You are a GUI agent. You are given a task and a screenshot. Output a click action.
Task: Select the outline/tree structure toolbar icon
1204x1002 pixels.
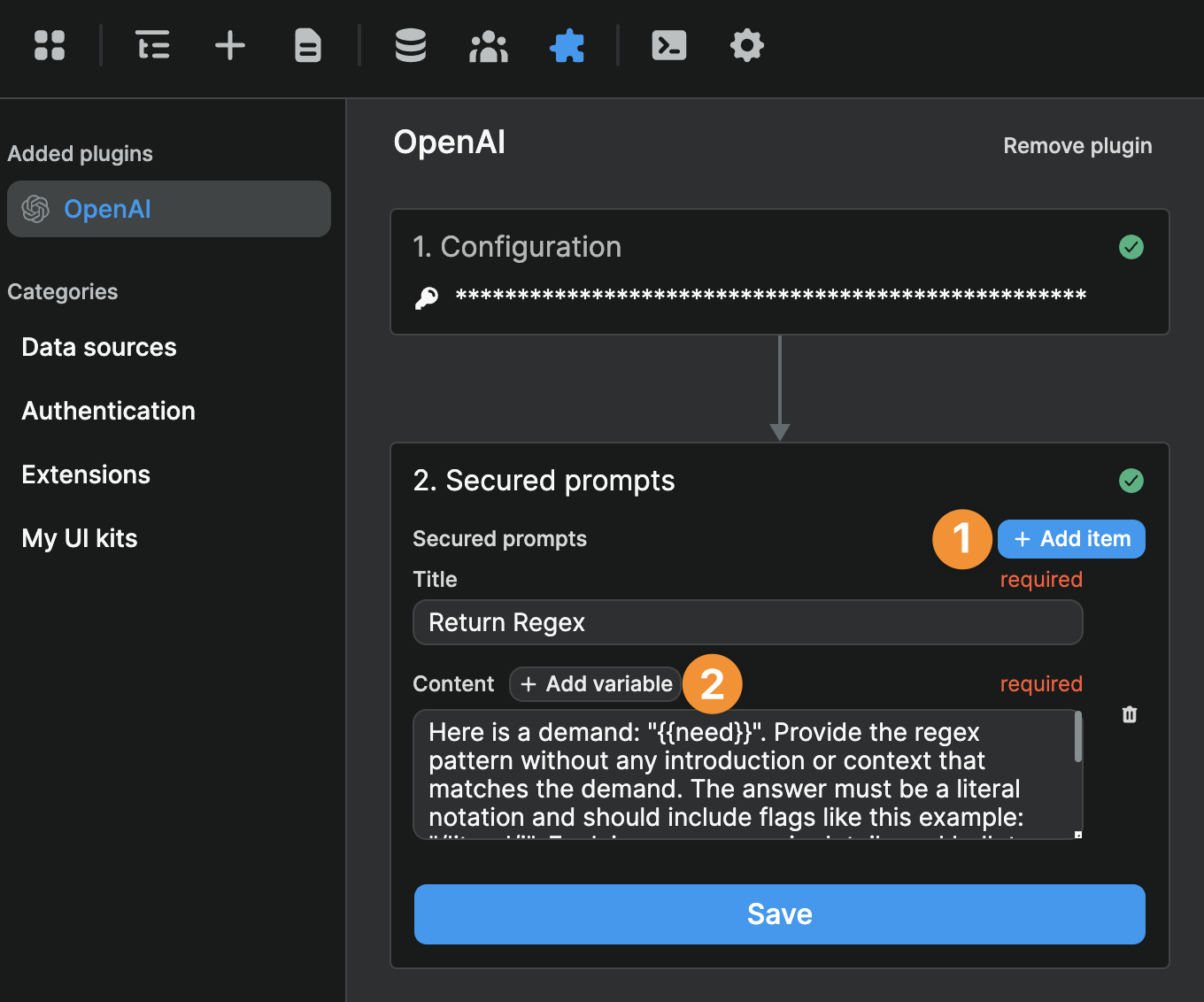coord(152,46)
